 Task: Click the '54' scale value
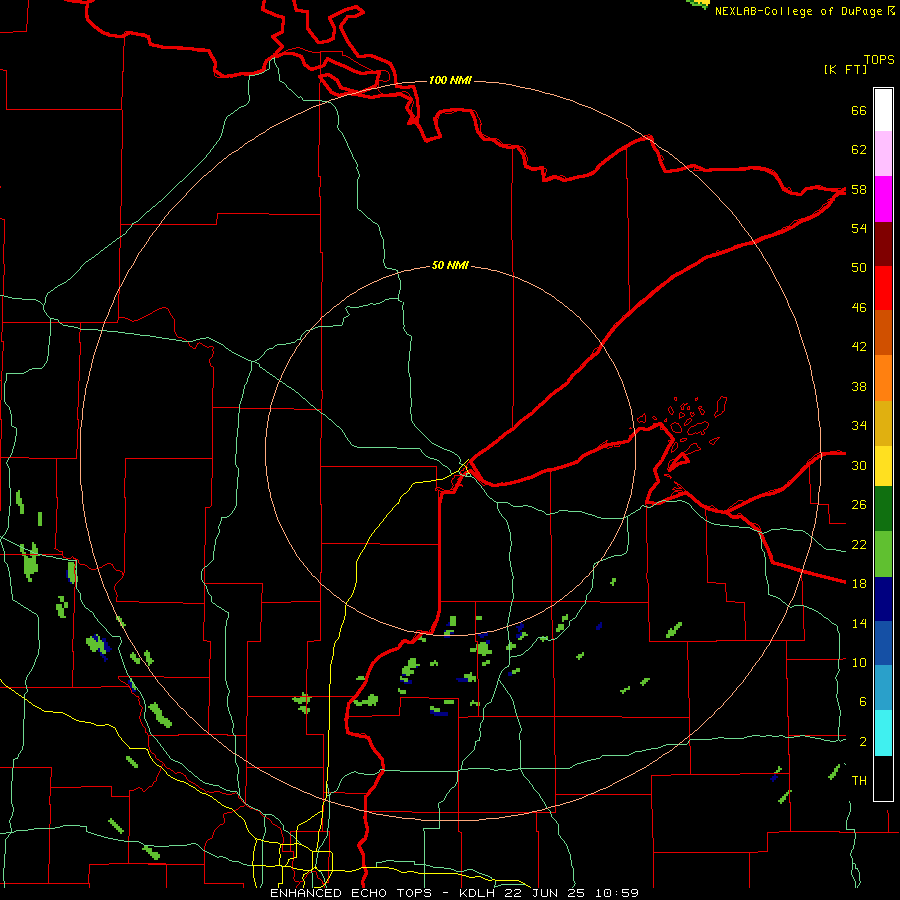859,228
